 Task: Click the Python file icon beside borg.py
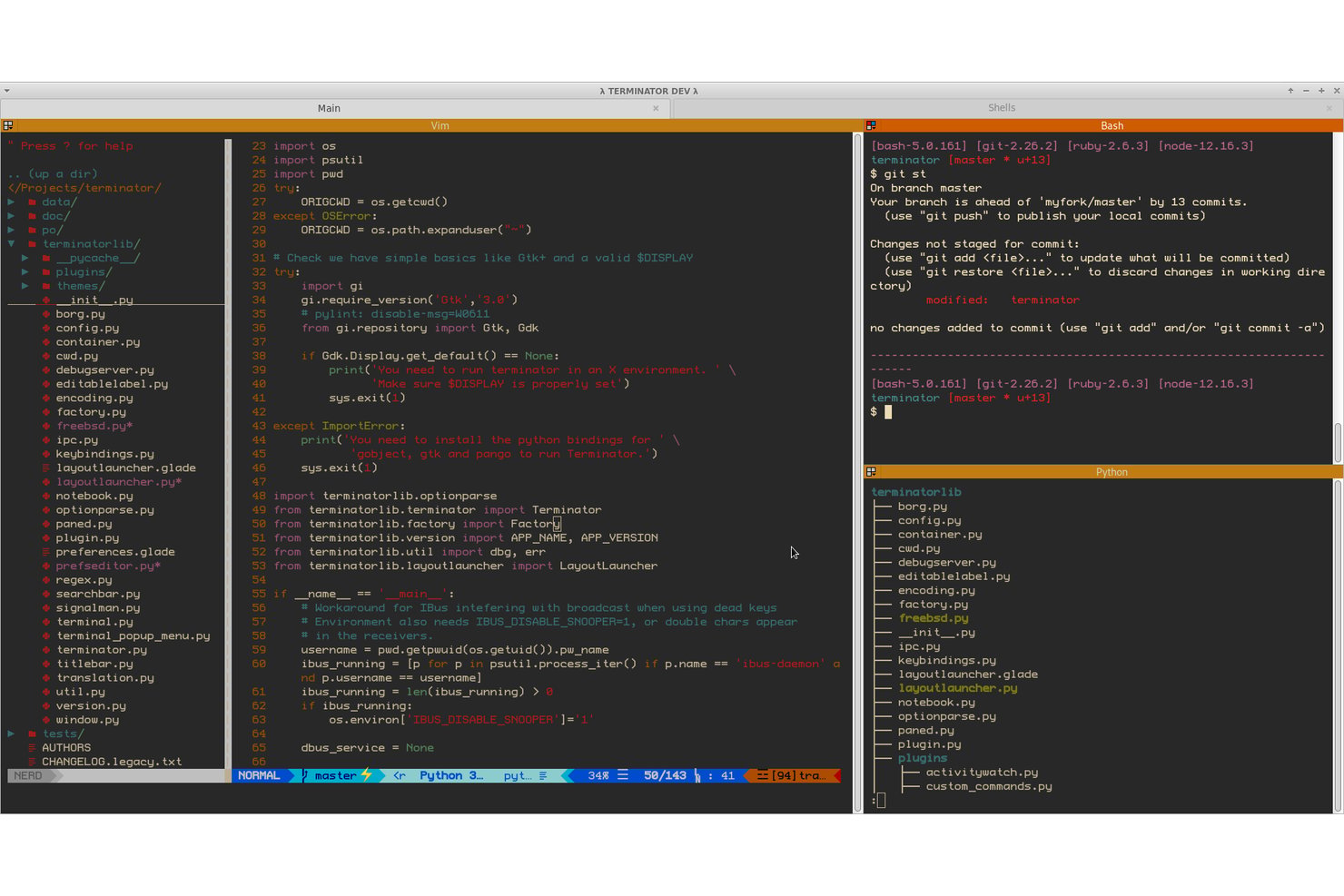click(x=45, y=314)
